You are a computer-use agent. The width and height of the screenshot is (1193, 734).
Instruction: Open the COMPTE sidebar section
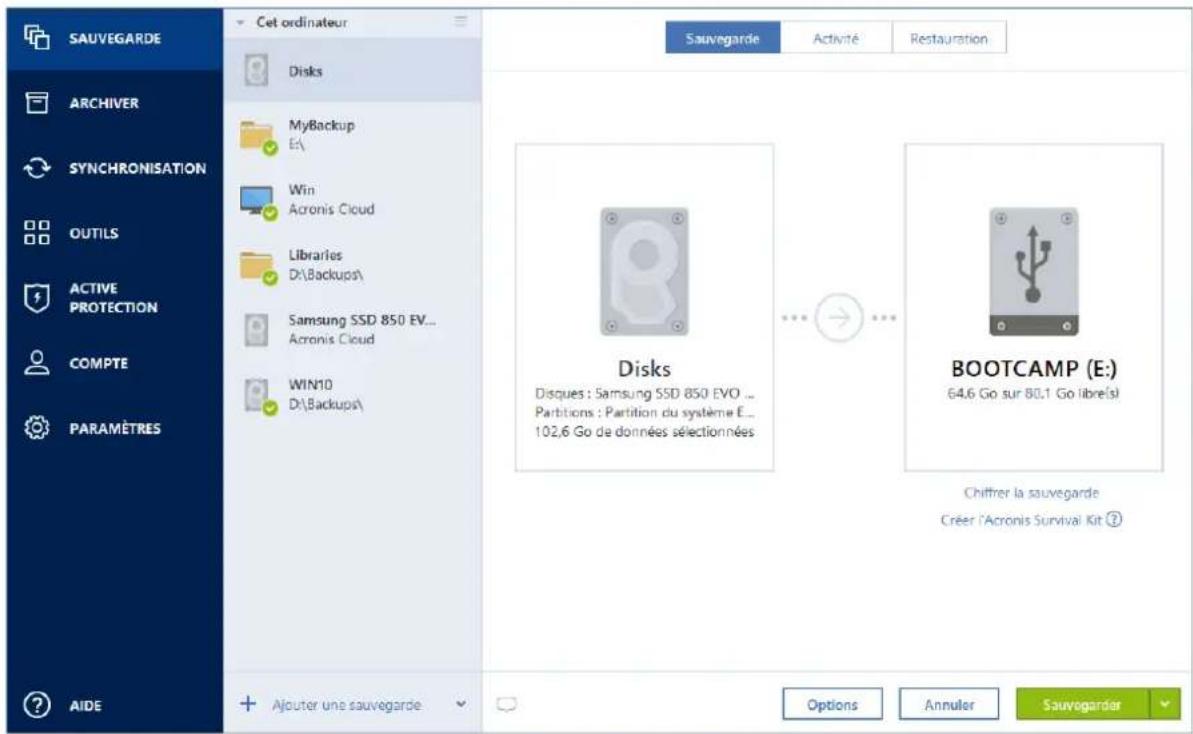[x=115, y=363]
